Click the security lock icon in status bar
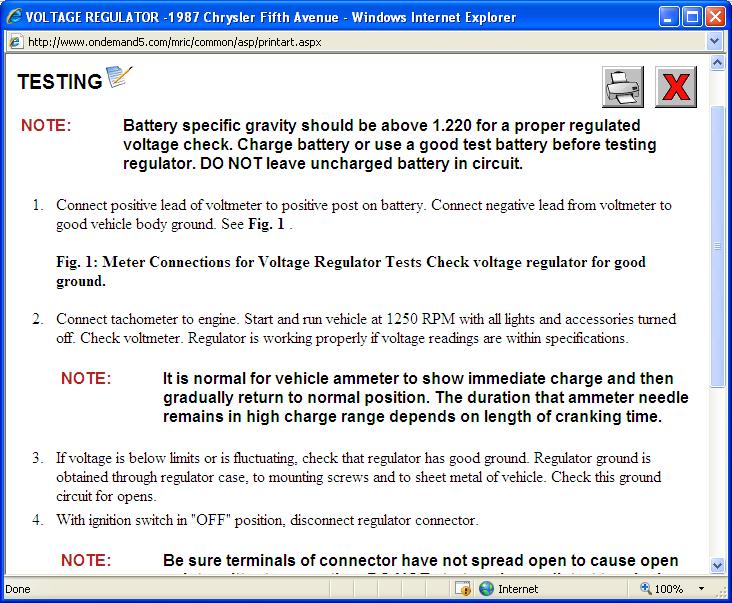 463,589
